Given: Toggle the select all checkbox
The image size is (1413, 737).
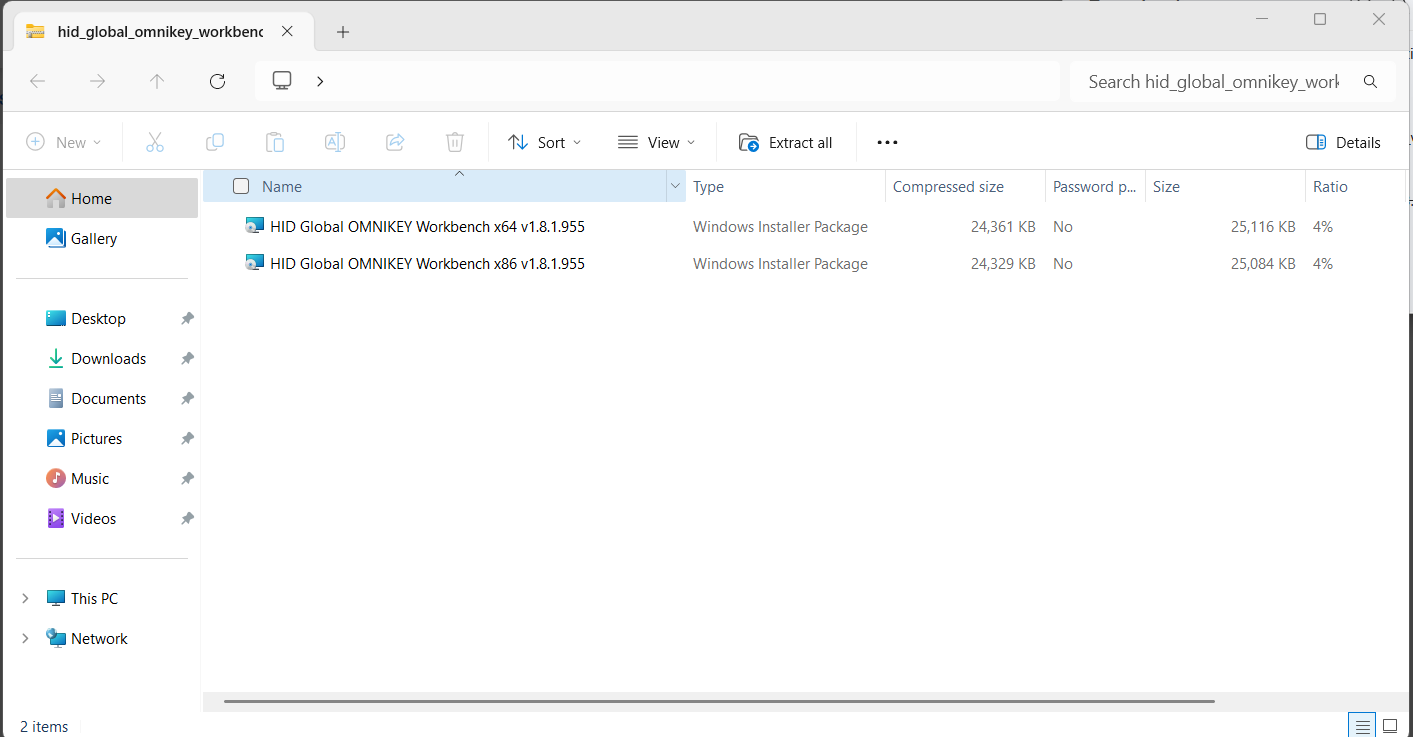Looking at the screenshot, I should [x=241, y=186].
